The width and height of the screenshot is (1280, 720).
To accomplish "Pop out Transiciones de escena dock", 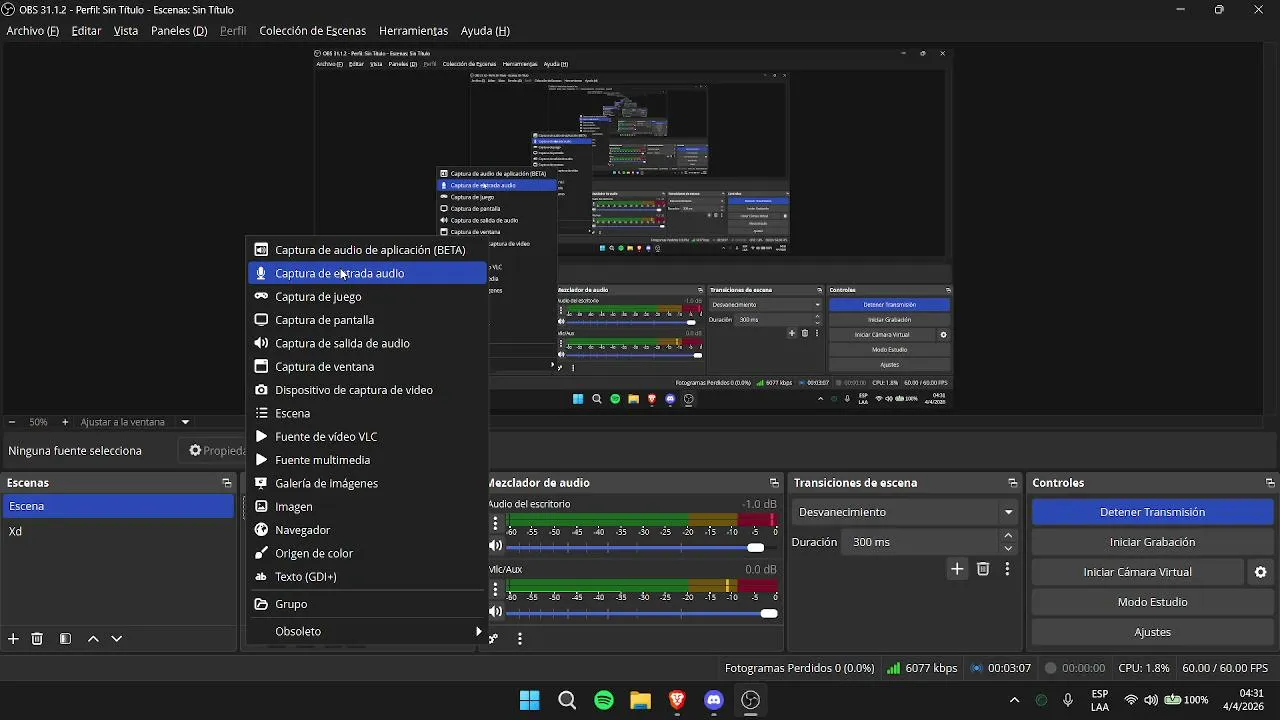I will coord(1012,483).
